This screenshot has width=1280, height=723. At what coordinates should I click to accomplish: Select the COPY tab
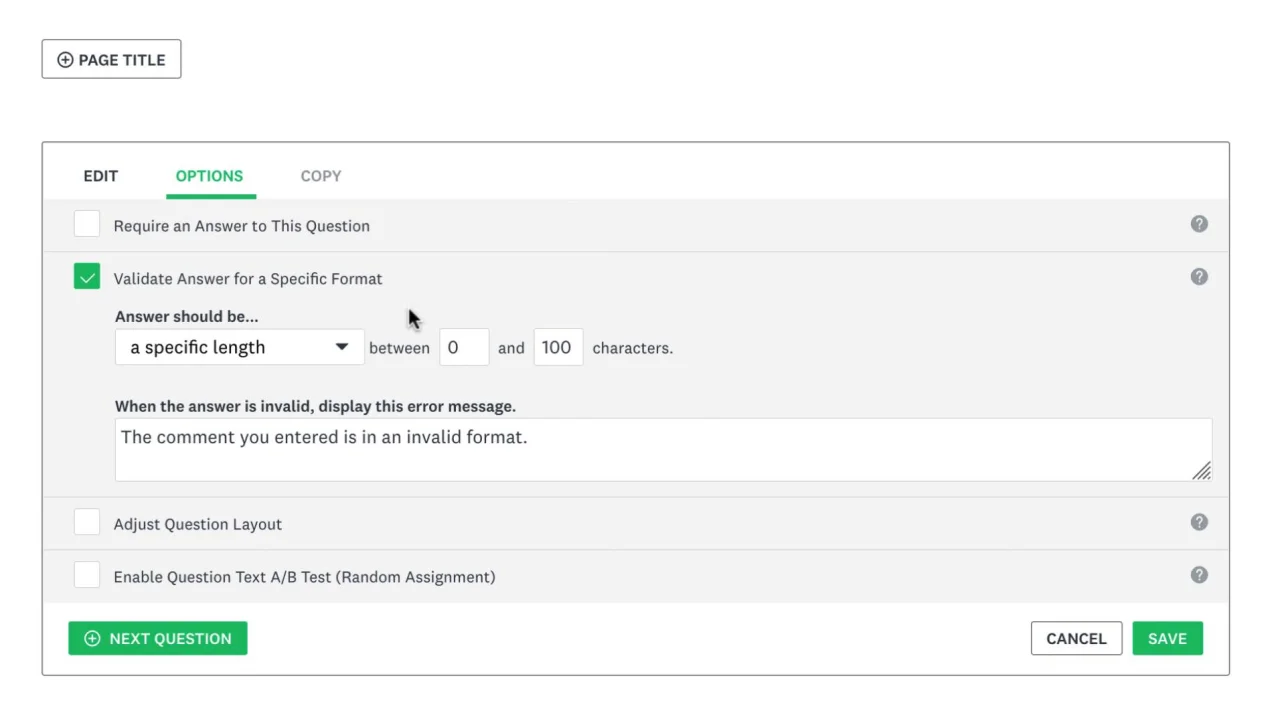(x=320, y=175)
